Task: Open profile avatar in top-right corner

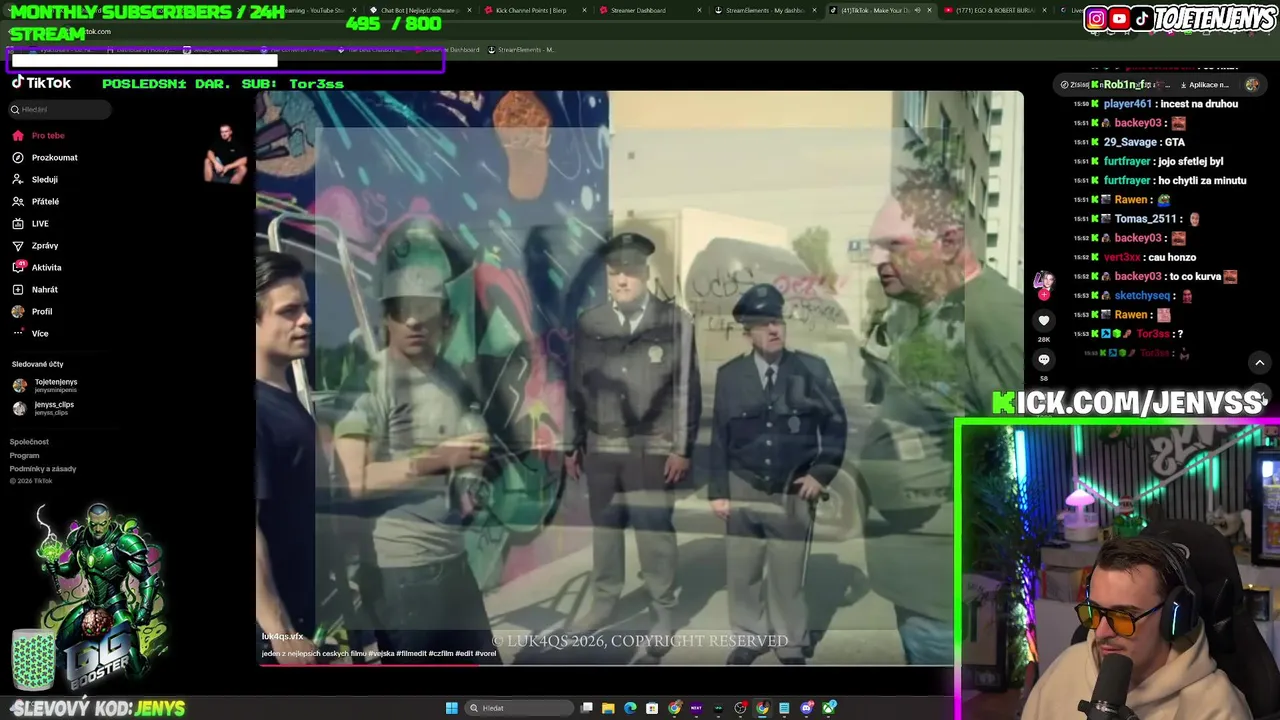Action: point(1252,85)
